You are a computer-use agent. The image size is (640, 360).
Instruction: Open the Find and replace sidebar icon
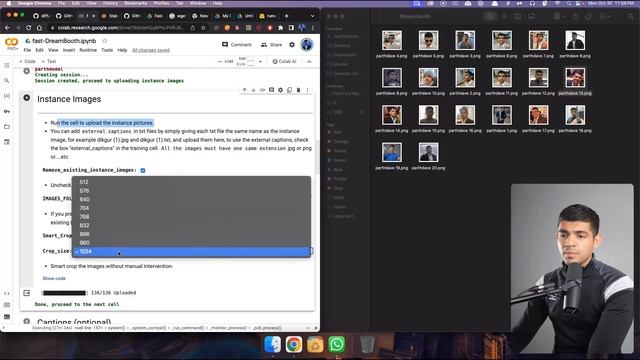pos(7,81)
